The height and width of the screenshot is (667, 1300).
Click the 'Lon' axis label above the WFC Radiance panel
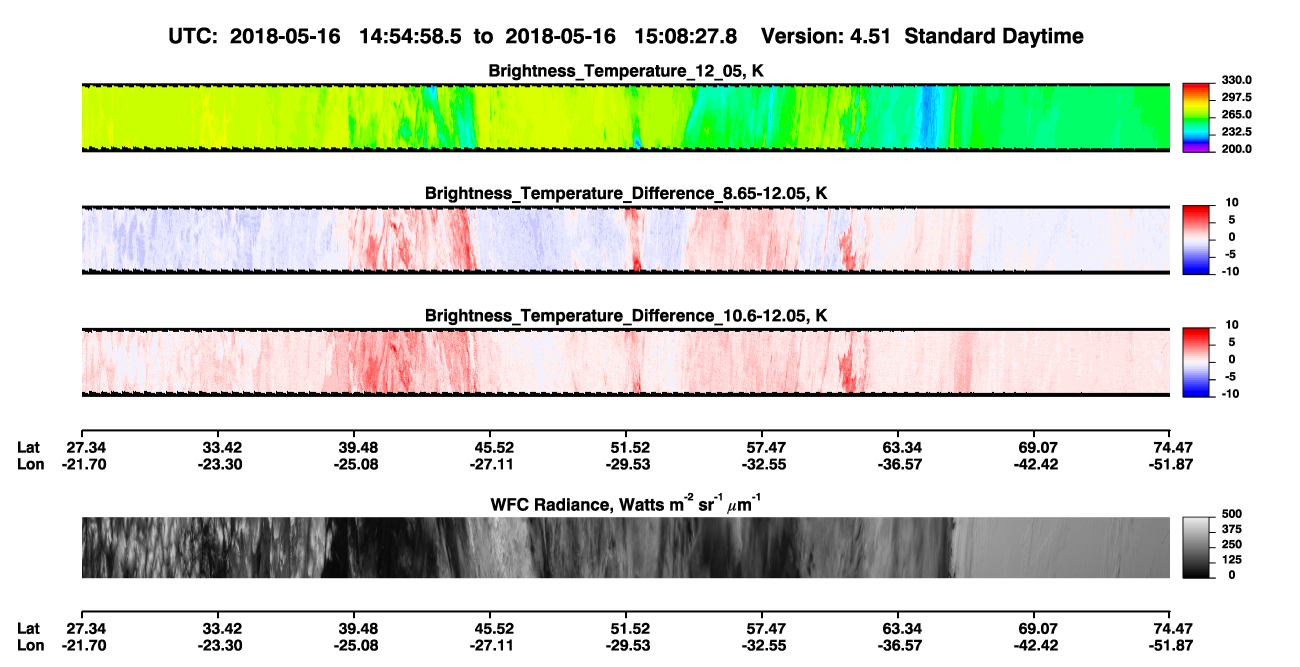[30, 464]
